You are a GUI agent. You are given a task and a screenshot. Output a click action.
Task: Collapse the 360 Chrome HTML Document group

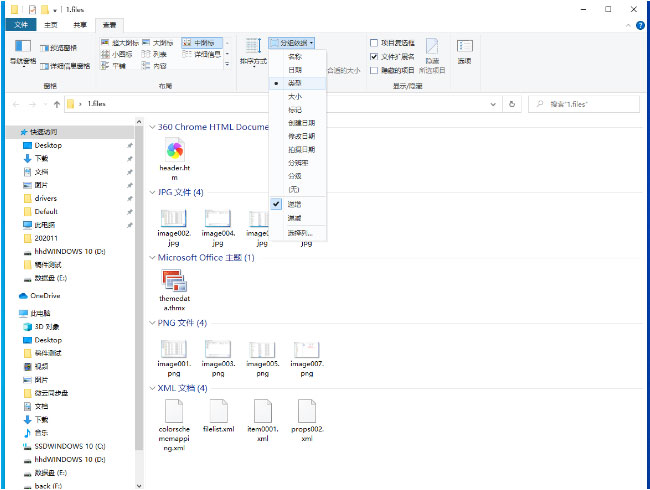[152, 127]
